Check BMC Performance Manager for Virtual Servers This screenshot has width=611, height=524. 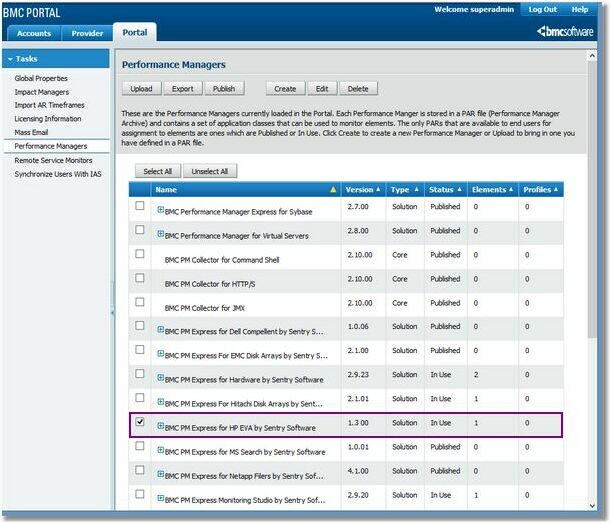[x=140, y=230]
